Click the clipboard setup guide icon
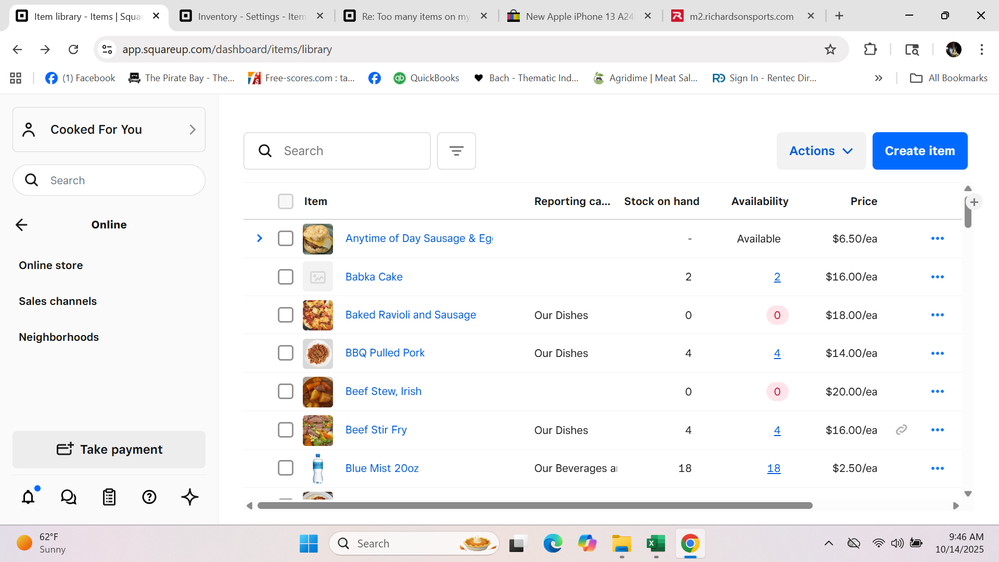 (x=109, y=497)
